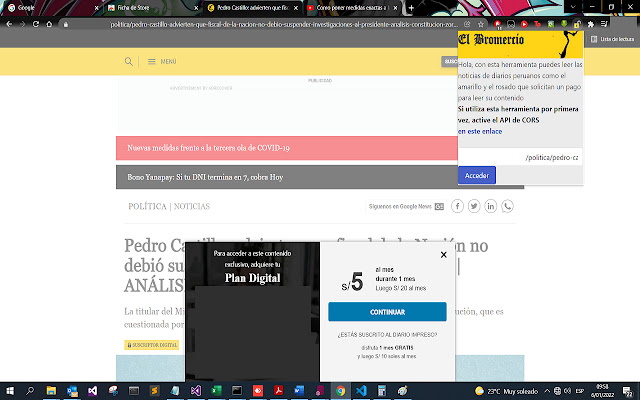Open the Windows notification center

[627, 391]
